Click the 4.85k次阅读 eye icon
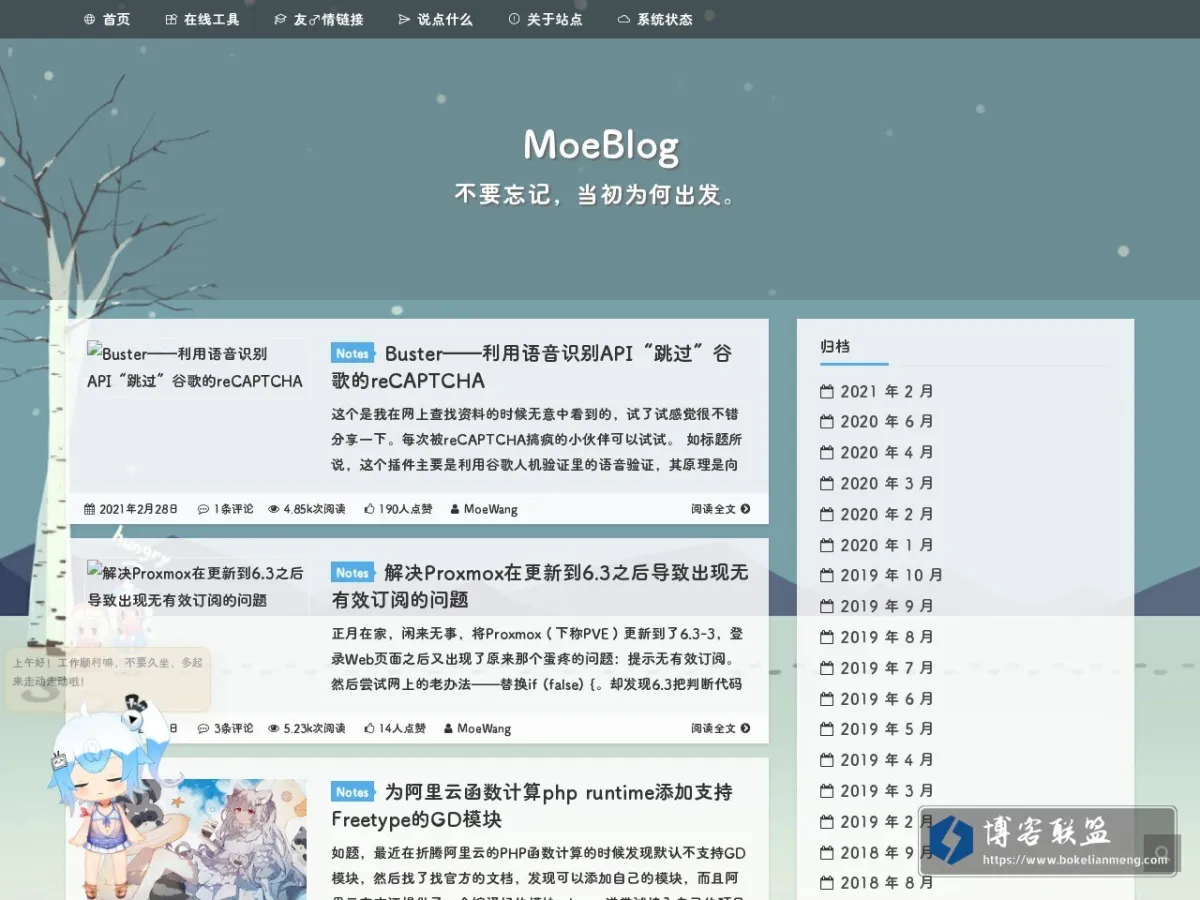Image resolution: width=1200 pixels, height=900 pixels. (x=274, y=509)
